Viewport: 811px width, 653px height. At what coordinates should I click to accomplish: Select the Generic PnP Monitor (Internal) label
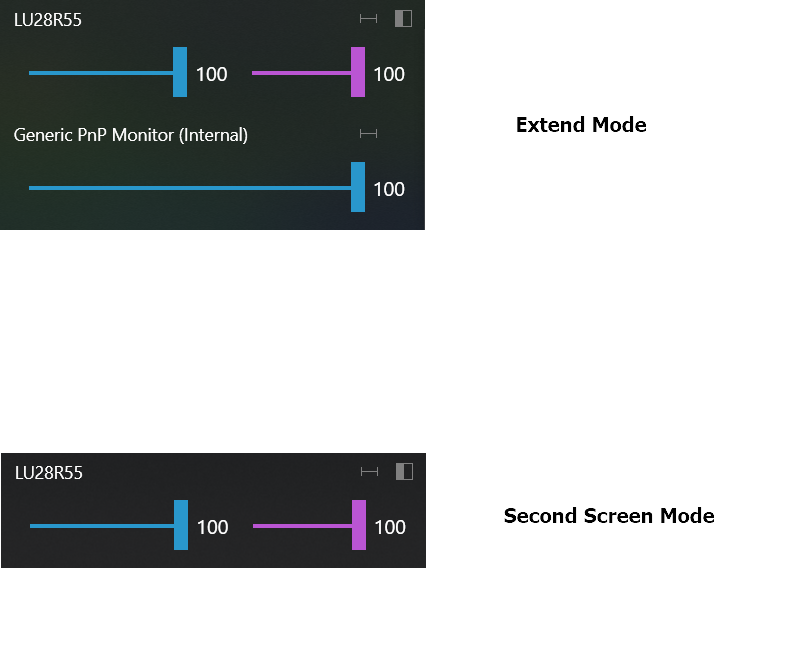pos(130,134)
